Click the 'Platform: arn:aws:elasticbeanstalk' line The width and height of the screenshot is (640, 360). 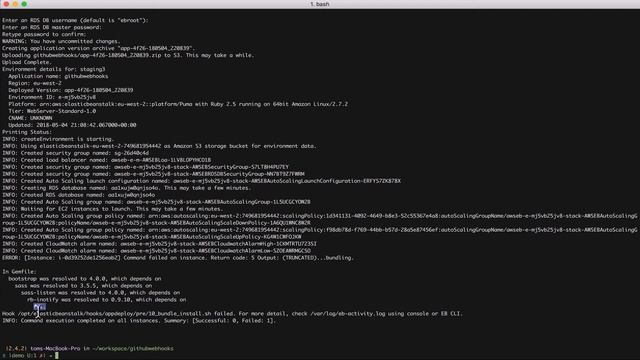178,104
